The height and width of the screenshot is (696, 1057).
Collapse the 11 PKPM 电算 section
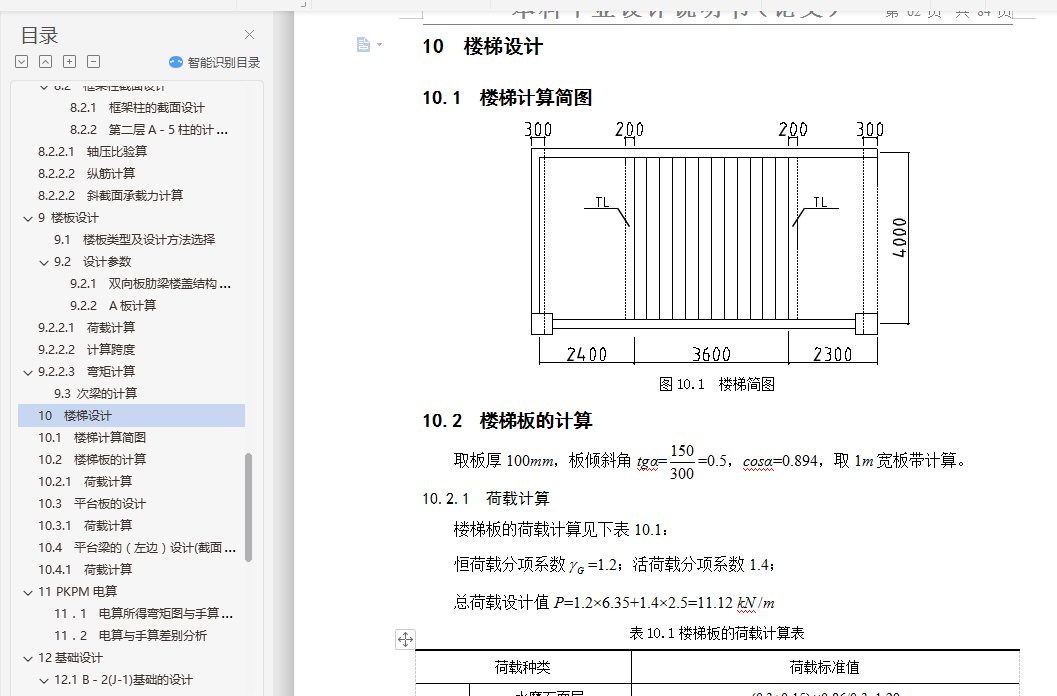28,592
